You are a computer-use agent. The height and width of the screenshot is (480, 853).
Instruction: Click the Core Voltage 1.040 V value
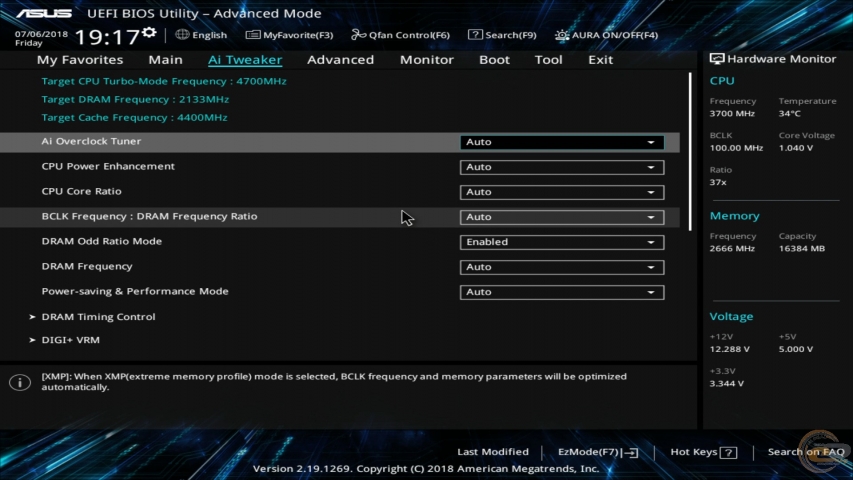796,148
